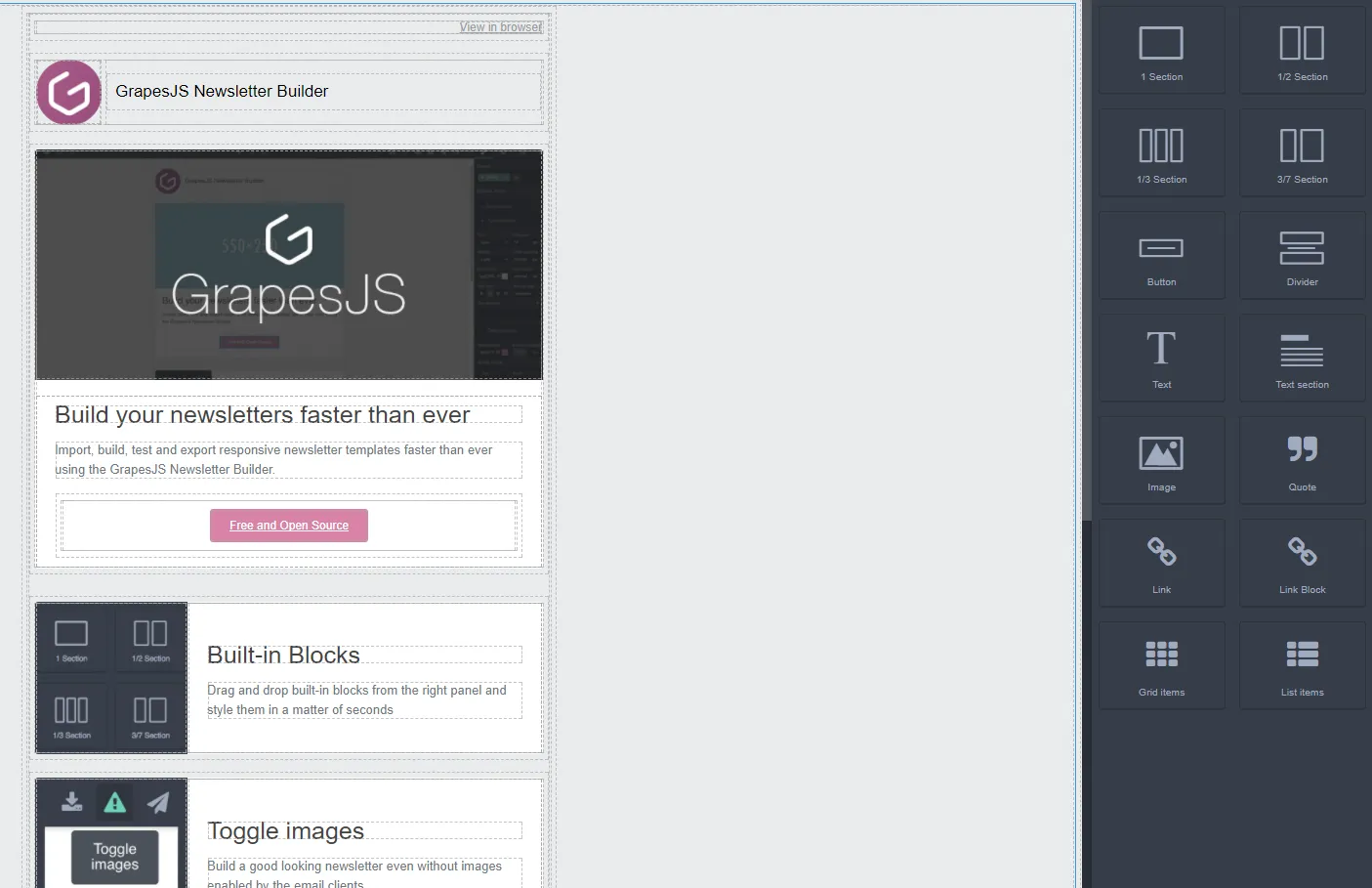
Task: Pick the Link Block item
Action: tap(1302, 564)
